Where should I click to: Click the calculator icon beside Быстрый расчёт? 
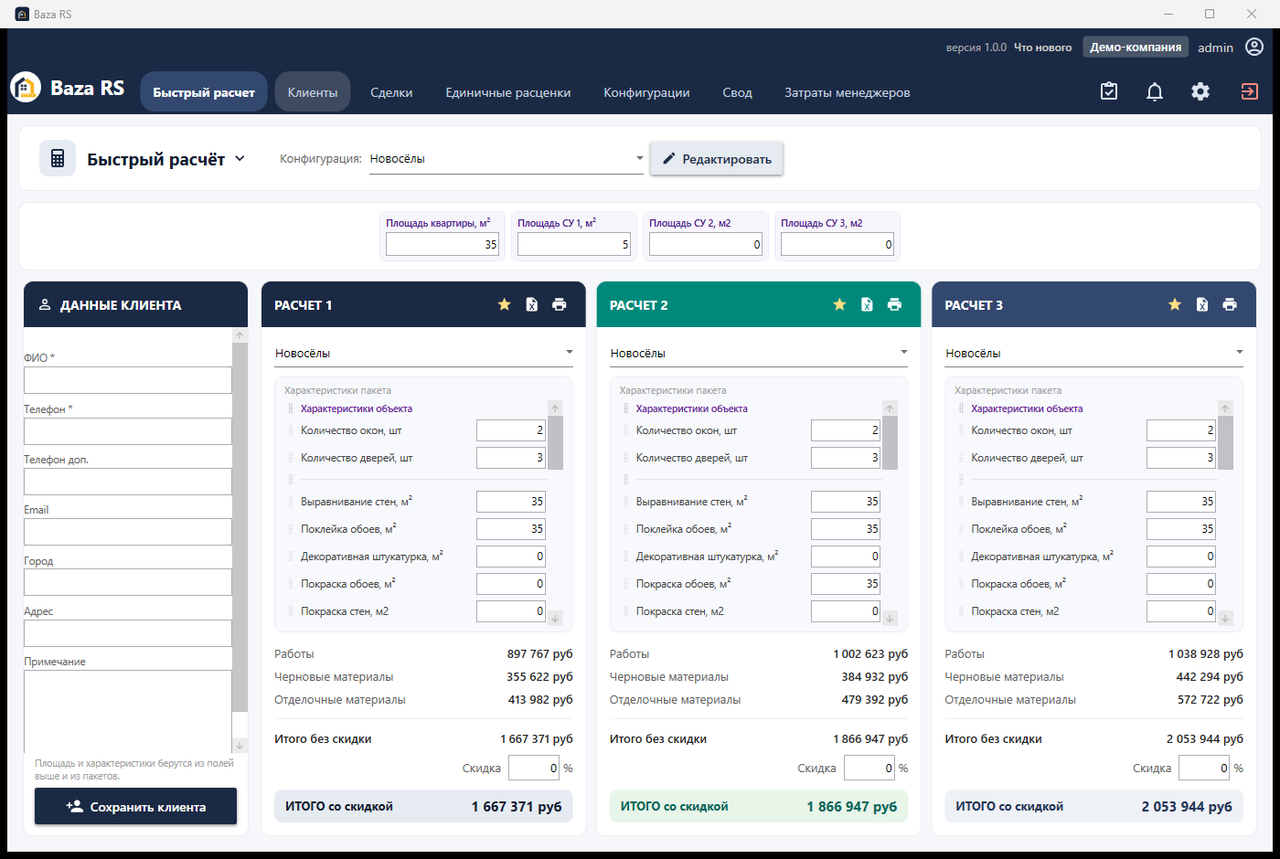click(57, 158)
